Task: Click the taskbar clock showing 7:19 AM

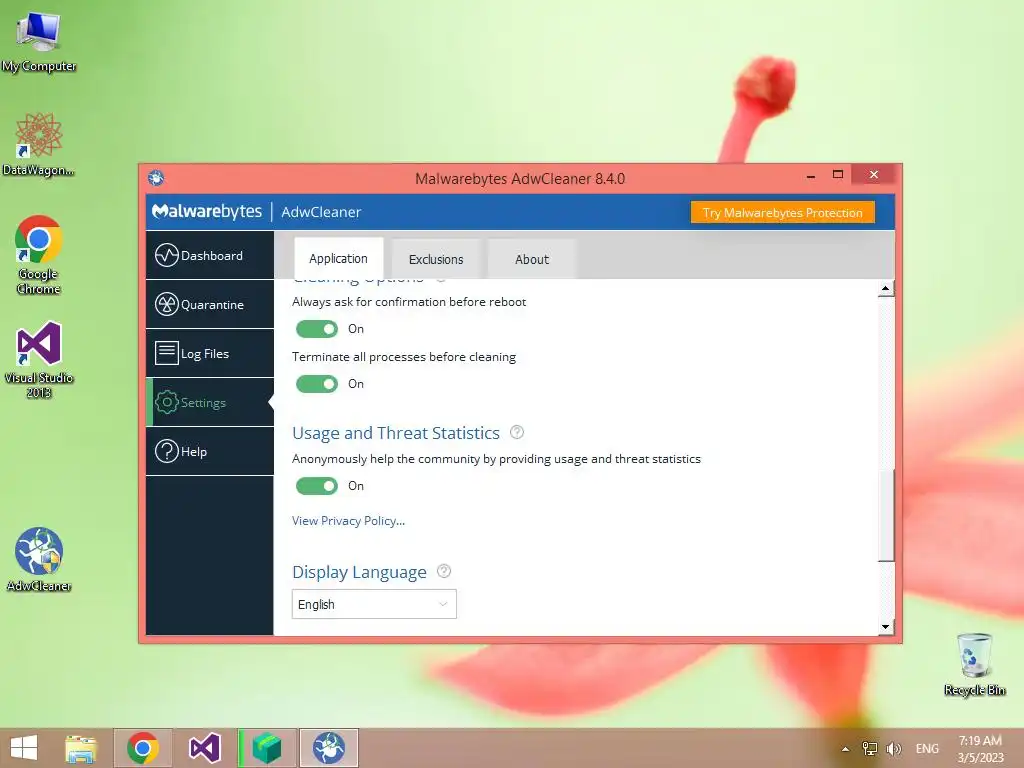Action: click(x=980, y=748)
